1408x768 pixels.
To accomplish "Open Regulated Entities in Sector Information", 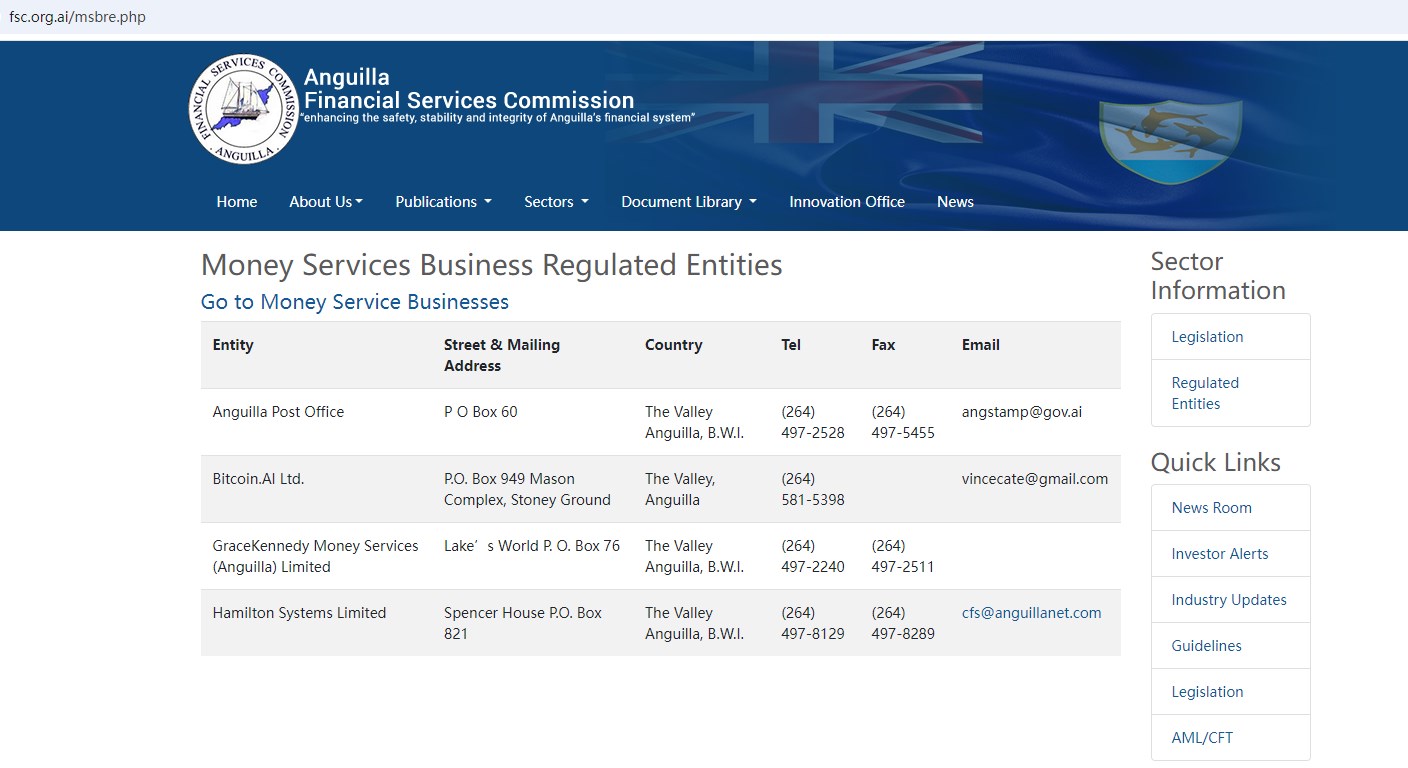I will pyautogui.click(x=1205, y=393).
